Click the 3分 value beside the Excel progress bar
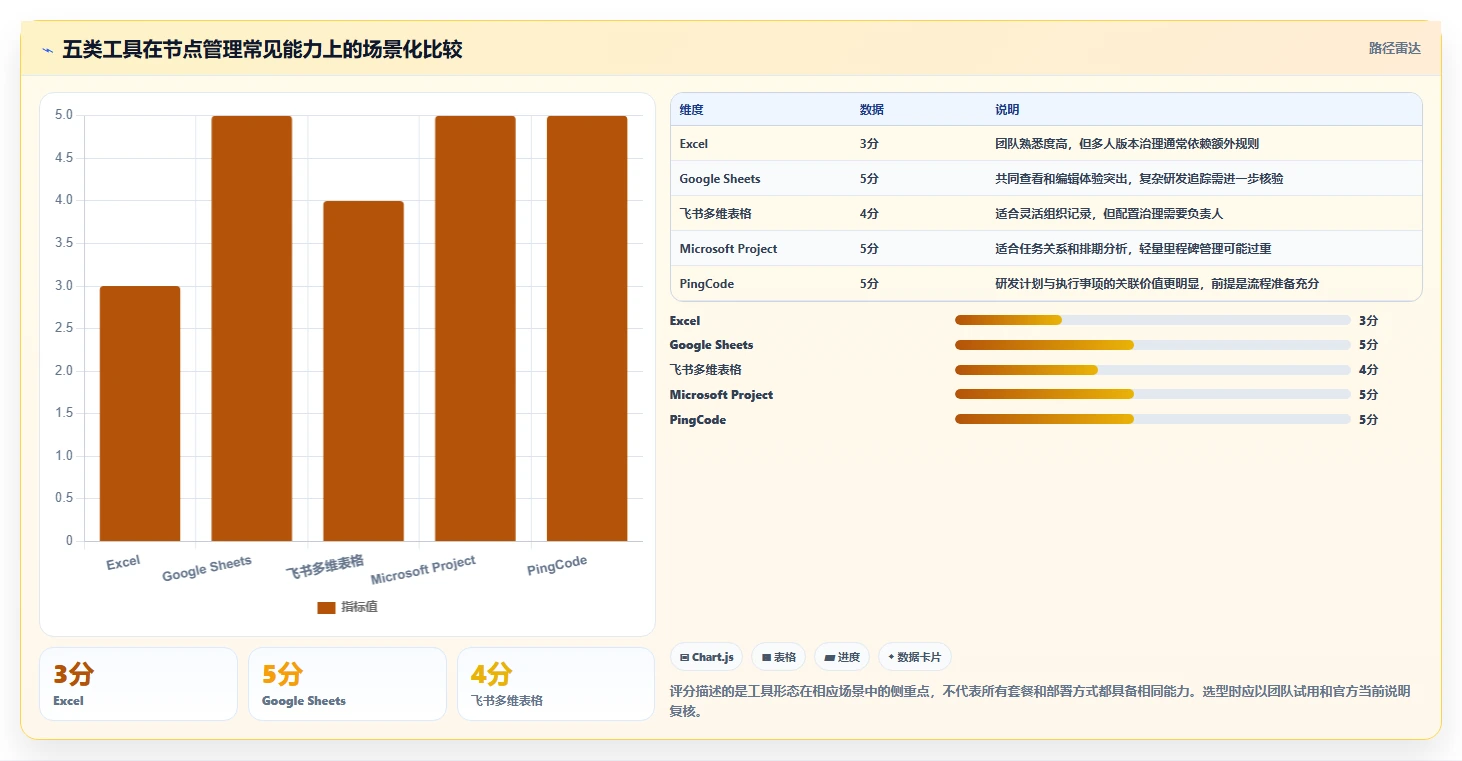This screenshot has width=1462, height=761. (x=1368, y=321)
